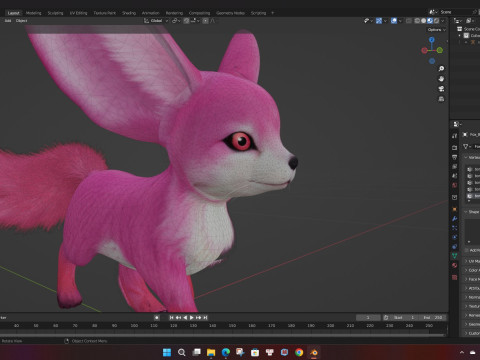The width and height of the screenshot is (480, 360).
Task: Play the animation in reverse
Action: pos(185,318)
